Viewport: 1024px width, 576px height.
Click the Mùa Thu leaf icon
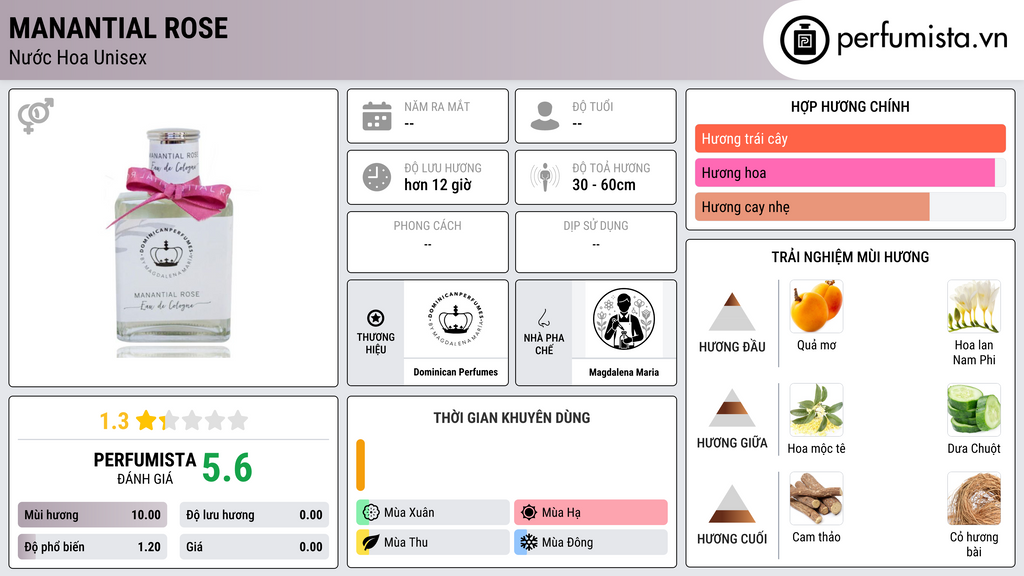point(371,542)
